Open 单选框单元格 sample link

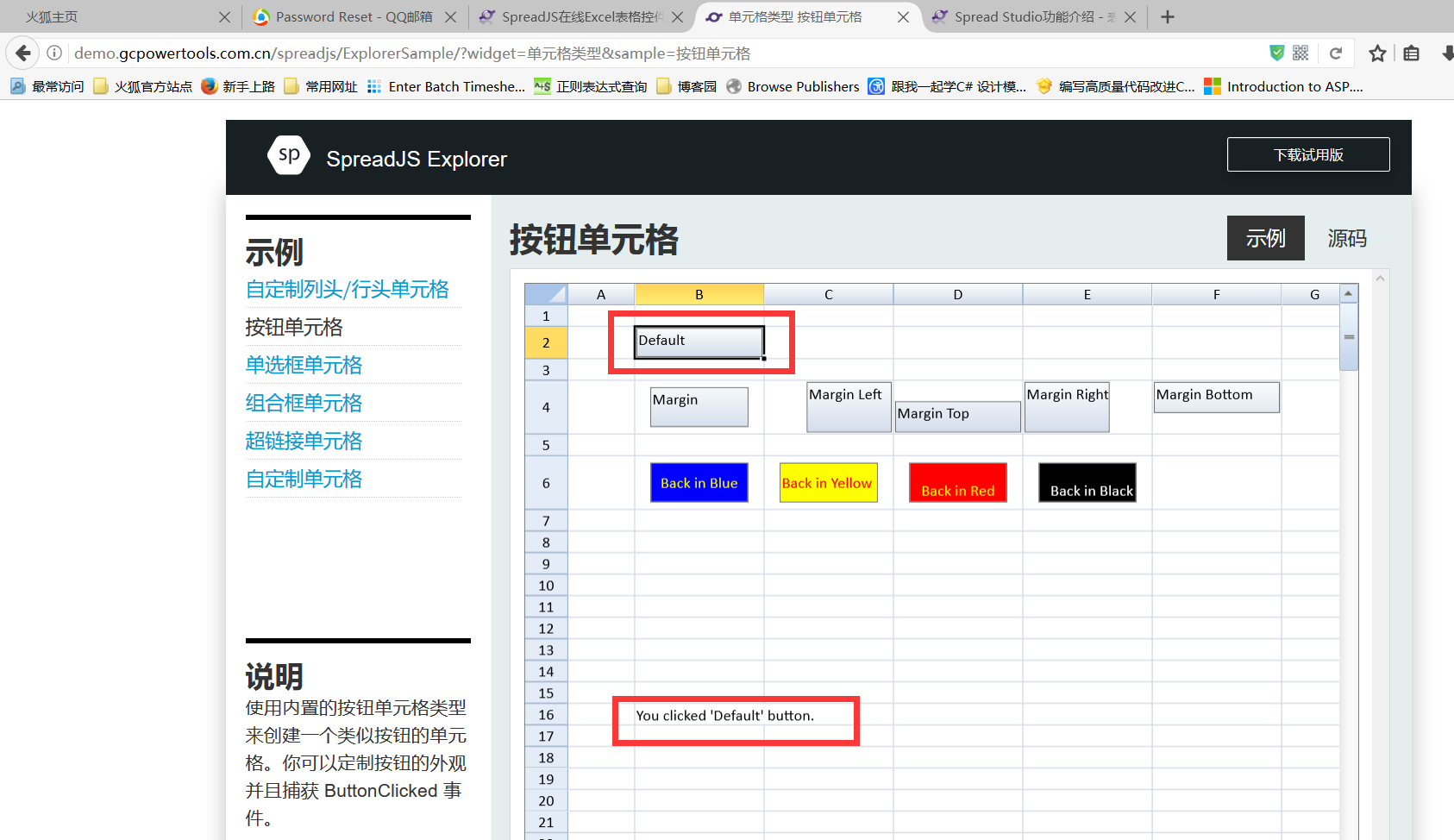point(304,365)
